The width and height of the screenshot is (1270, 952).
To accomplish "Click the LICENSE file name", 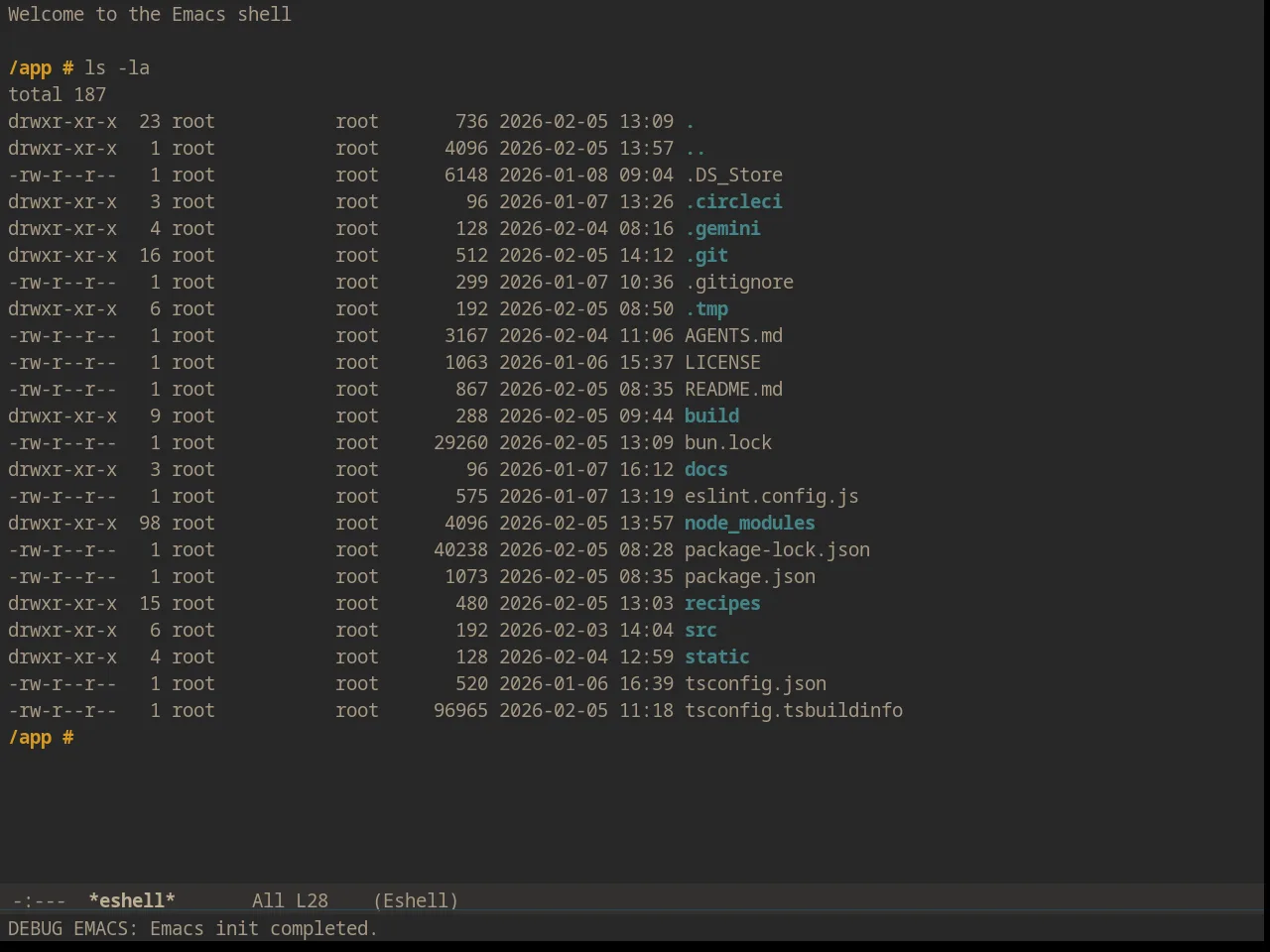I will (x=722, y=362).
